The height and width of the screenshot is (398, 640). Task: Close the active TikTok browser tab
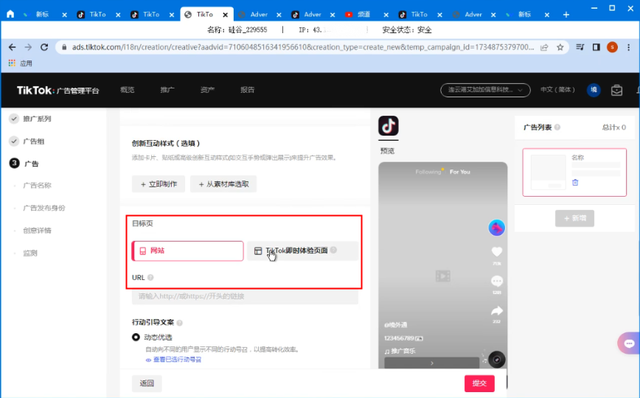coord(225,15)
